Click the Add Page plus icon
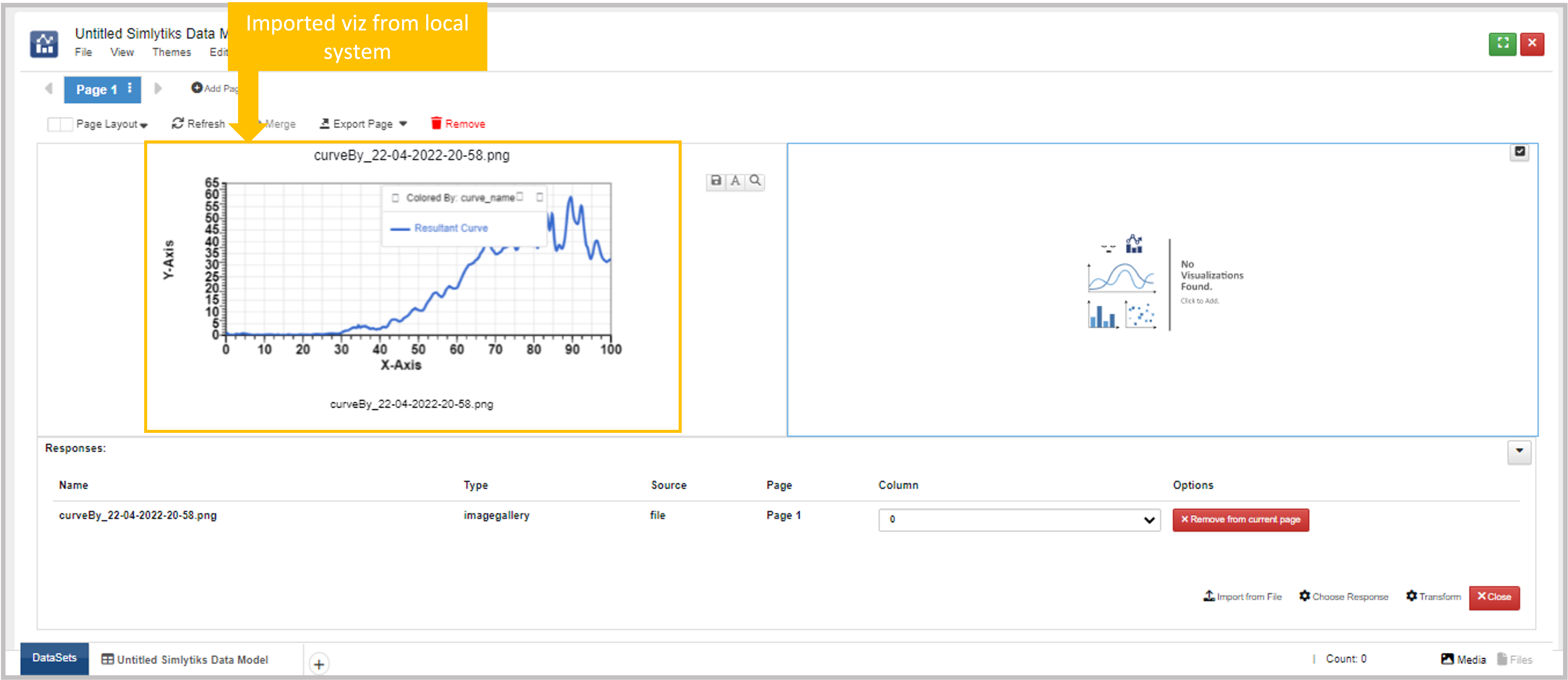 click(x=197, y=88)
